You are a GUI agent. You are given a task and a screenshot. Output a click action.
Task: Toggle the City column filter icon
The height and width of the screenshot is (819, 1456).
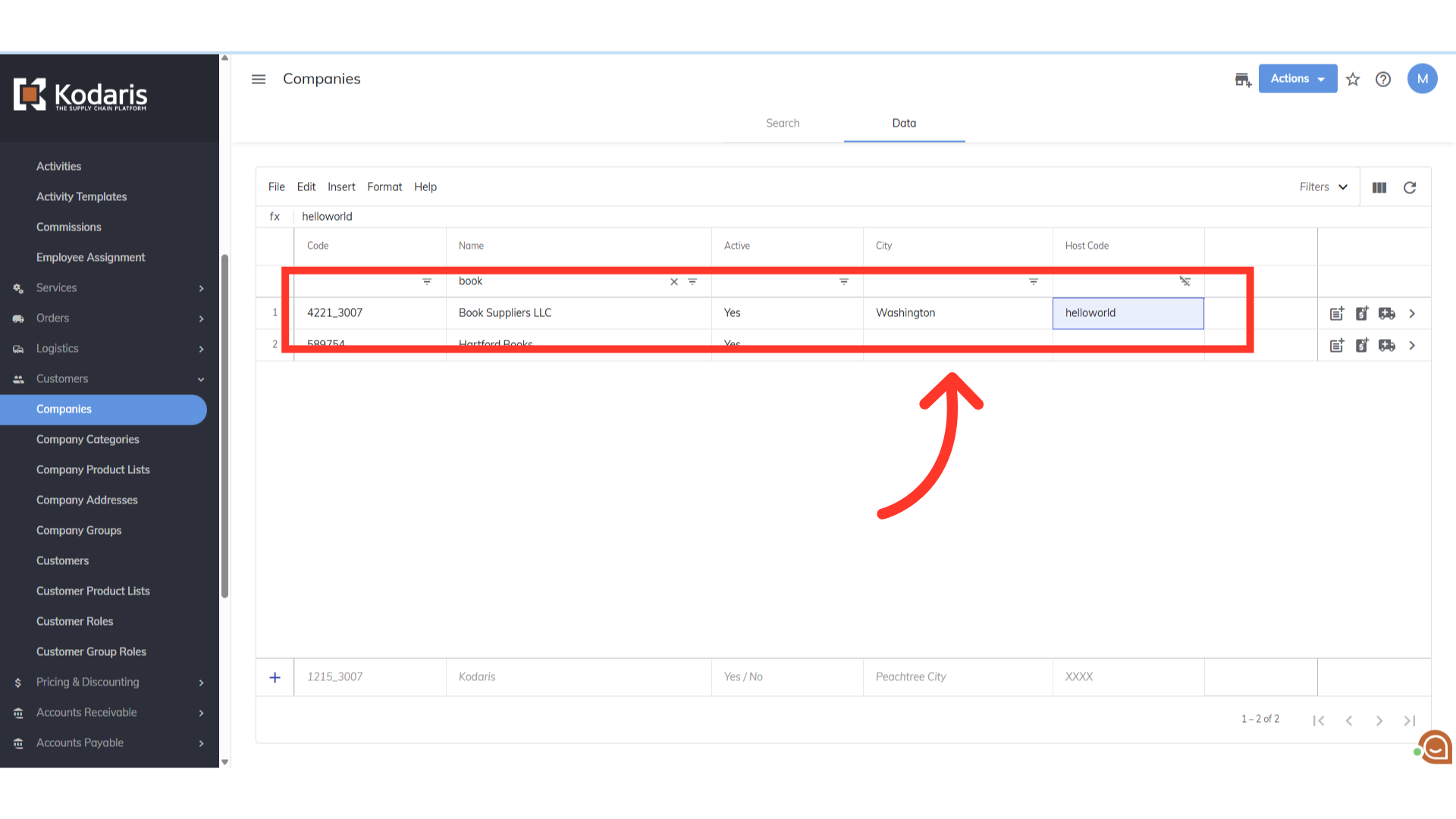1034,281
